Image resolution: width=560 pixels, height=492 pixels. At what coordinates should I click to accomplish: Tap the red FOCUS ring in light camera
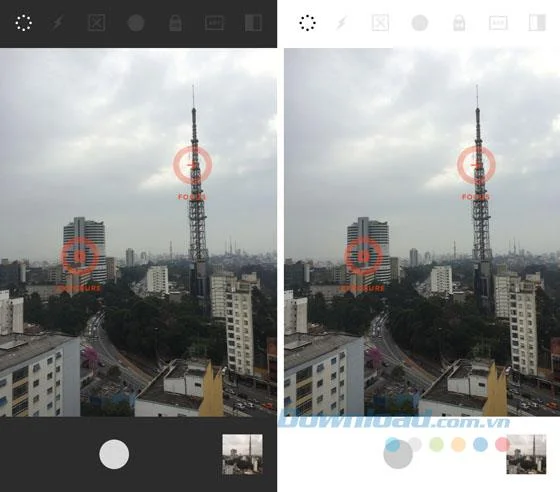pos(476,165)
